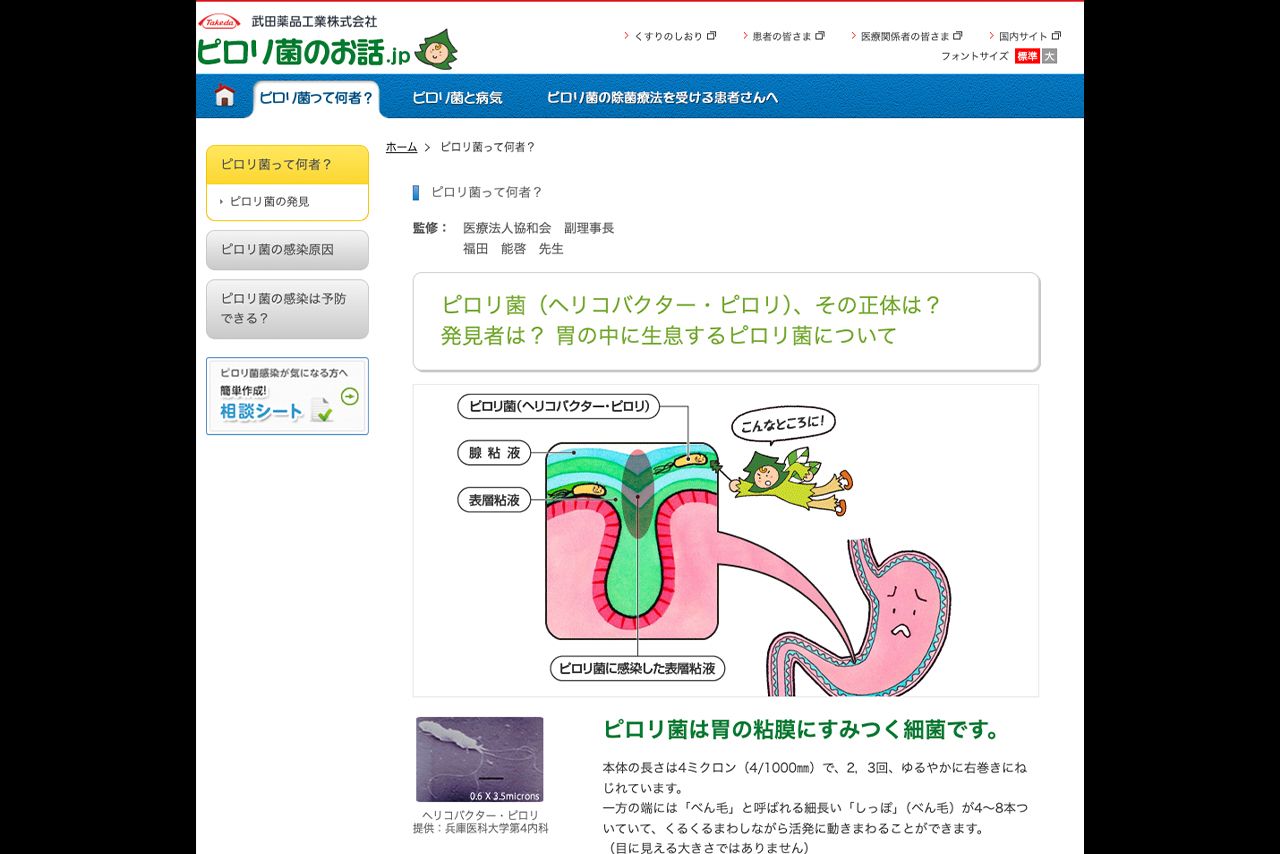1280x854 pixels.
Task: Click the green leaf mascot beside the logo
Action: click(x=436, y=49)
